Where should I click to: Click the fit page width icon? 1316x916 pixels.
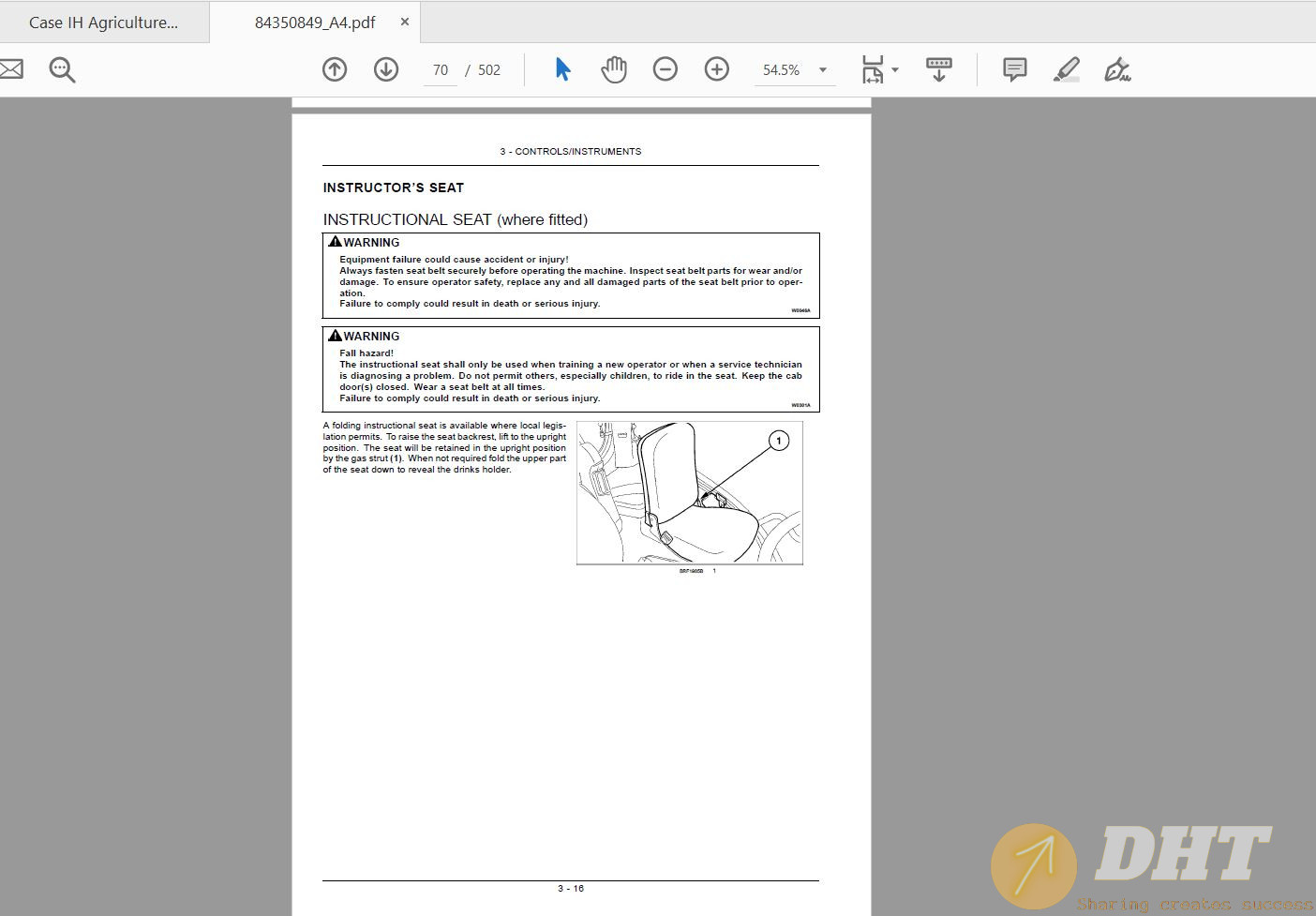tap(873, 69)
